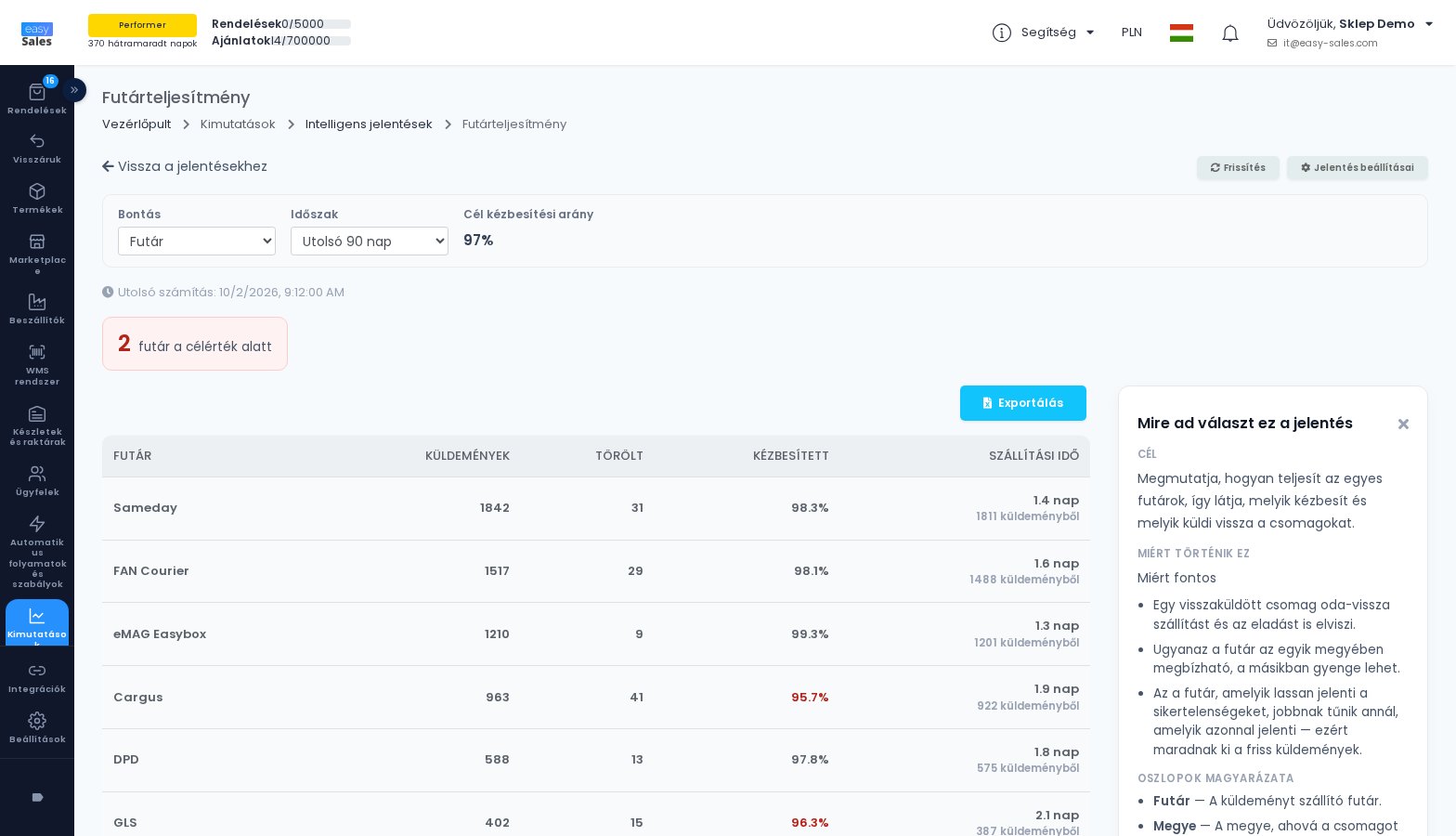Click the PLN currency selector
The image size is (1456, 836).
(x=1132, y=33)
